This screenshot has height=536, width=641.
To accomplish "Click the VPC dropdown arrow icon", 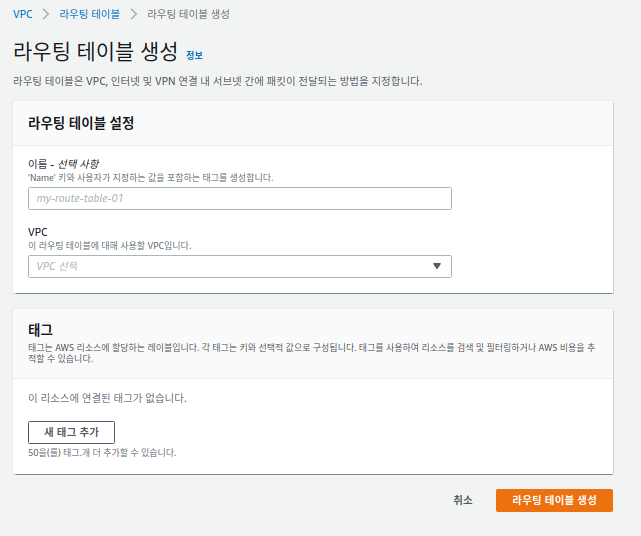I will 437,267.
